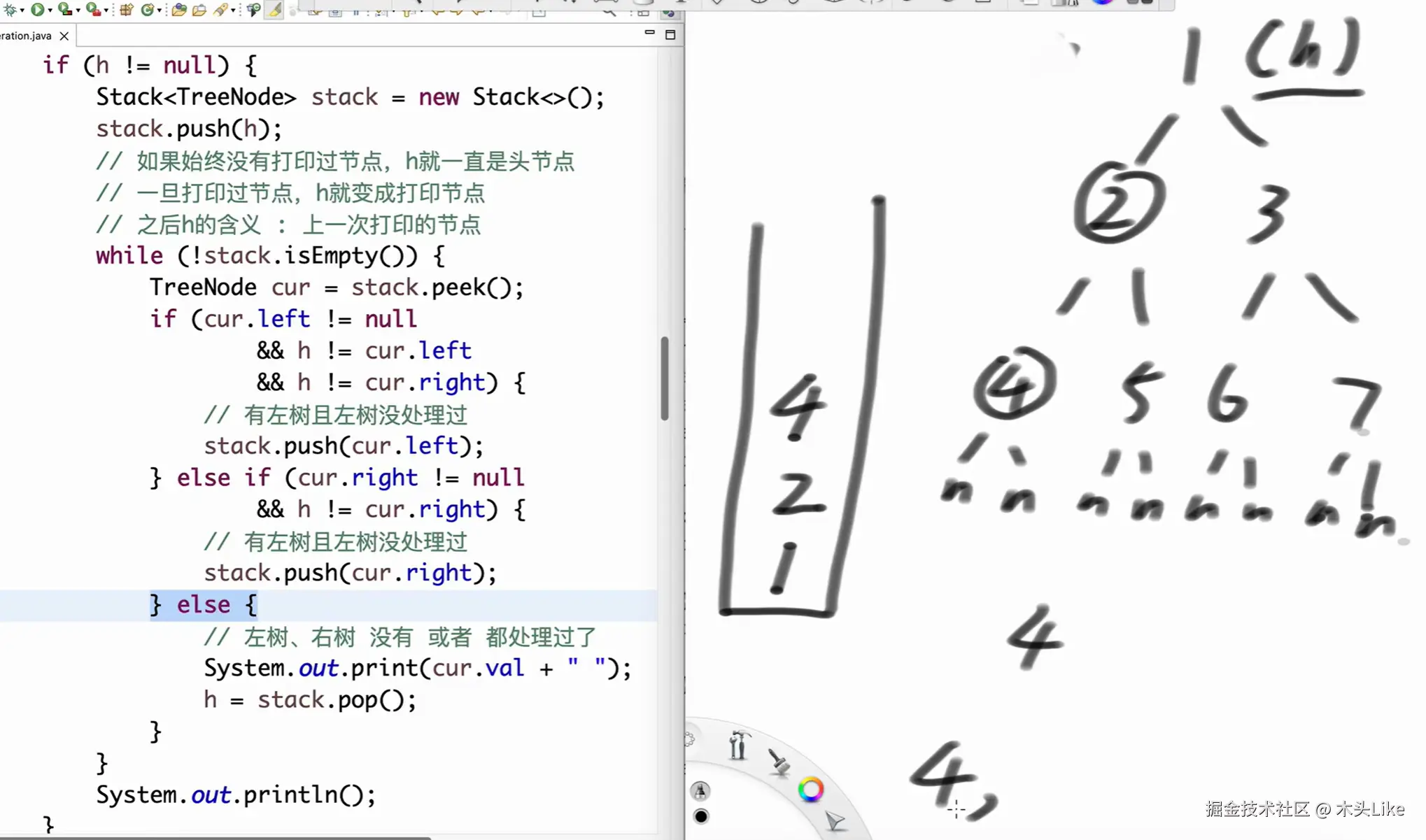The image size is (1426, 840).
Task: Open the Debug dropdown arrow
Action: [x=22, y=10]
